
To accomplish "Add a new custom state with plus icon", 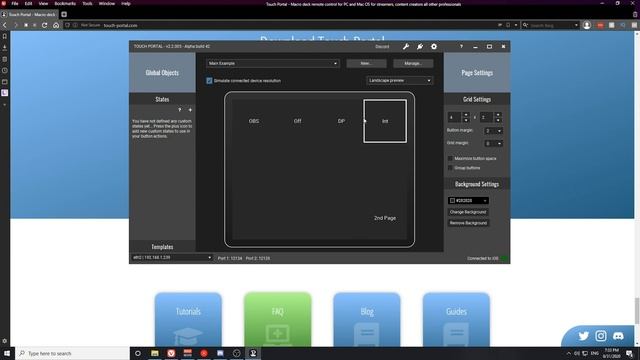I will (190, 110).
